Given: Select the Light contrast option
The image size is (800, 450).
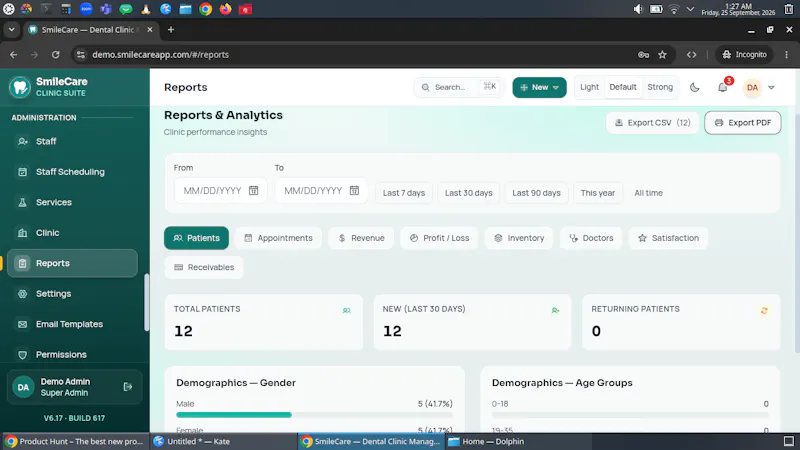Looking at the screenshot, I should (x=589, y=87).
